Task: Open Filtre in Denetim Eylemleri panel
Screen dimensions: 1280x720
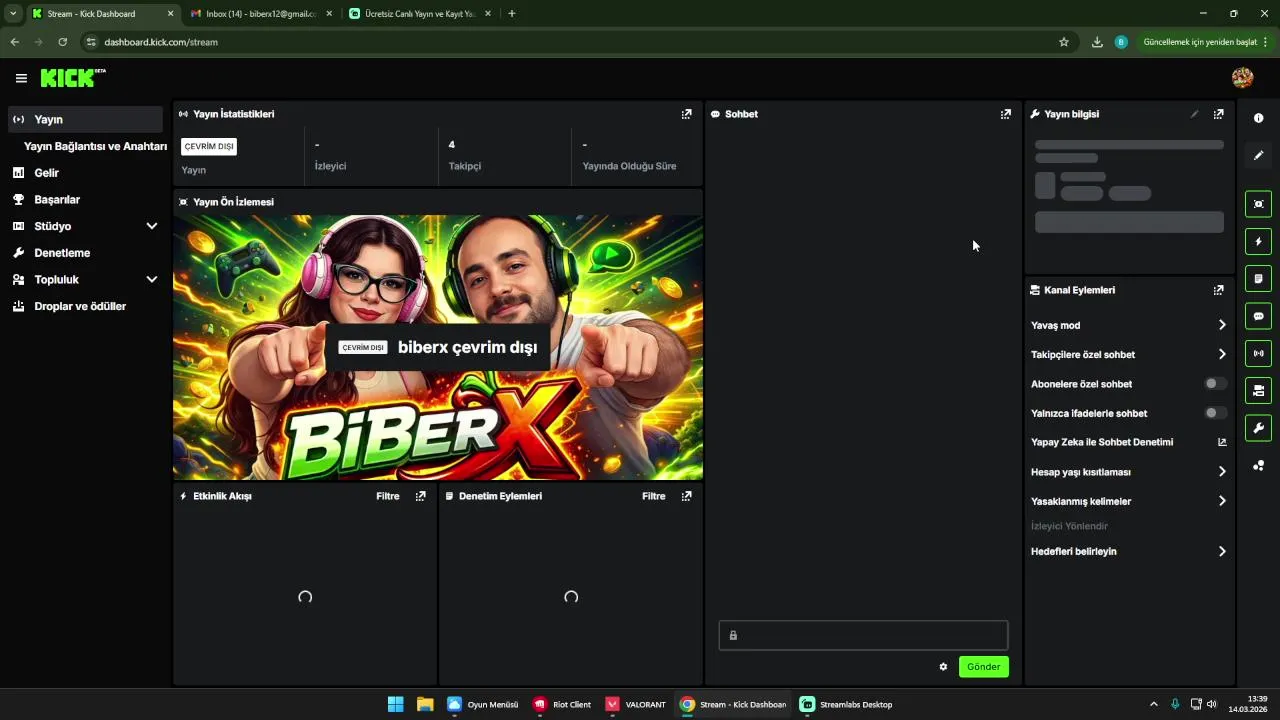Action: click(654, 496)
